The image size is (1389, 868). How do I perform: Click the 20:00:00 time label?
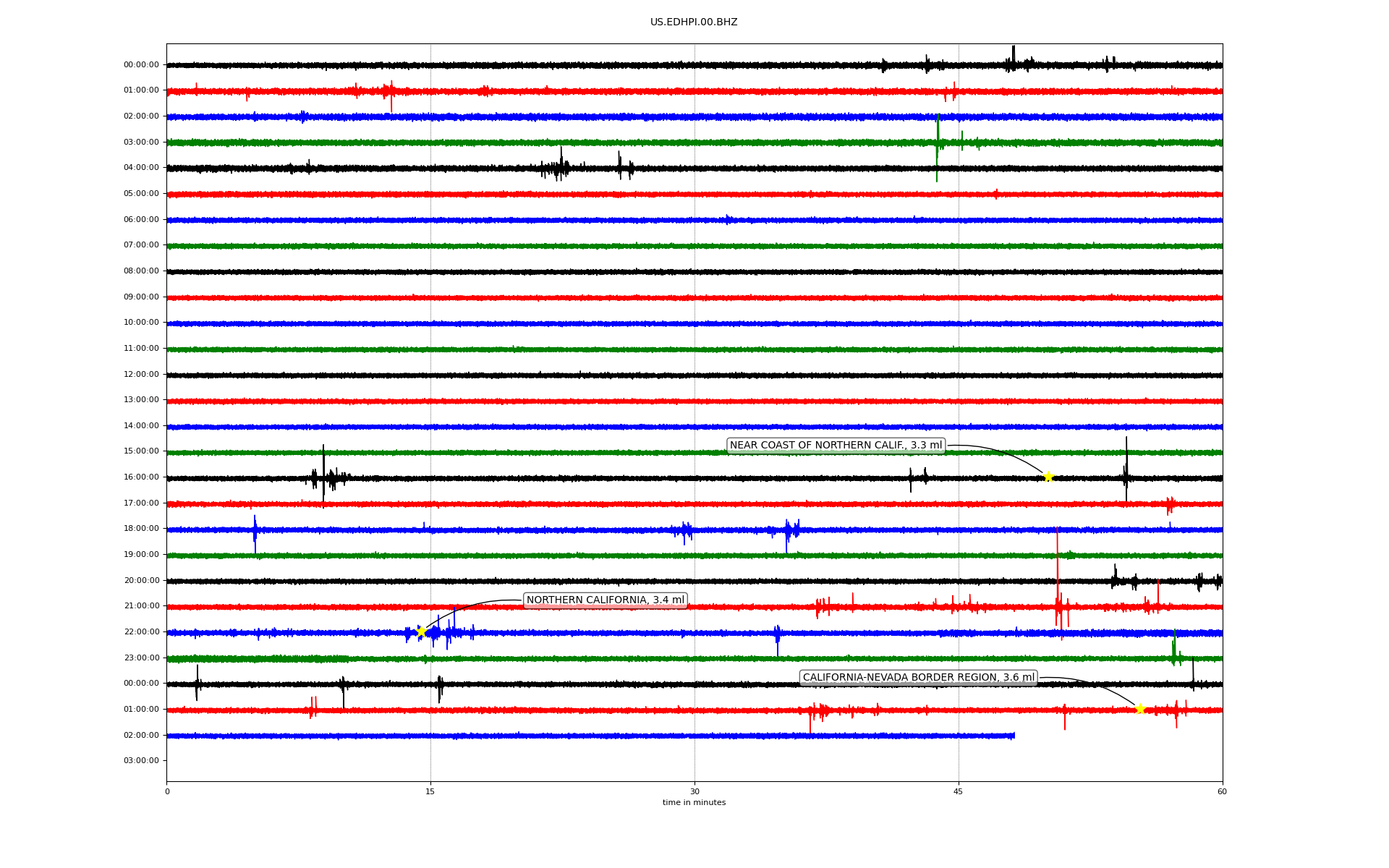(141, 580)
